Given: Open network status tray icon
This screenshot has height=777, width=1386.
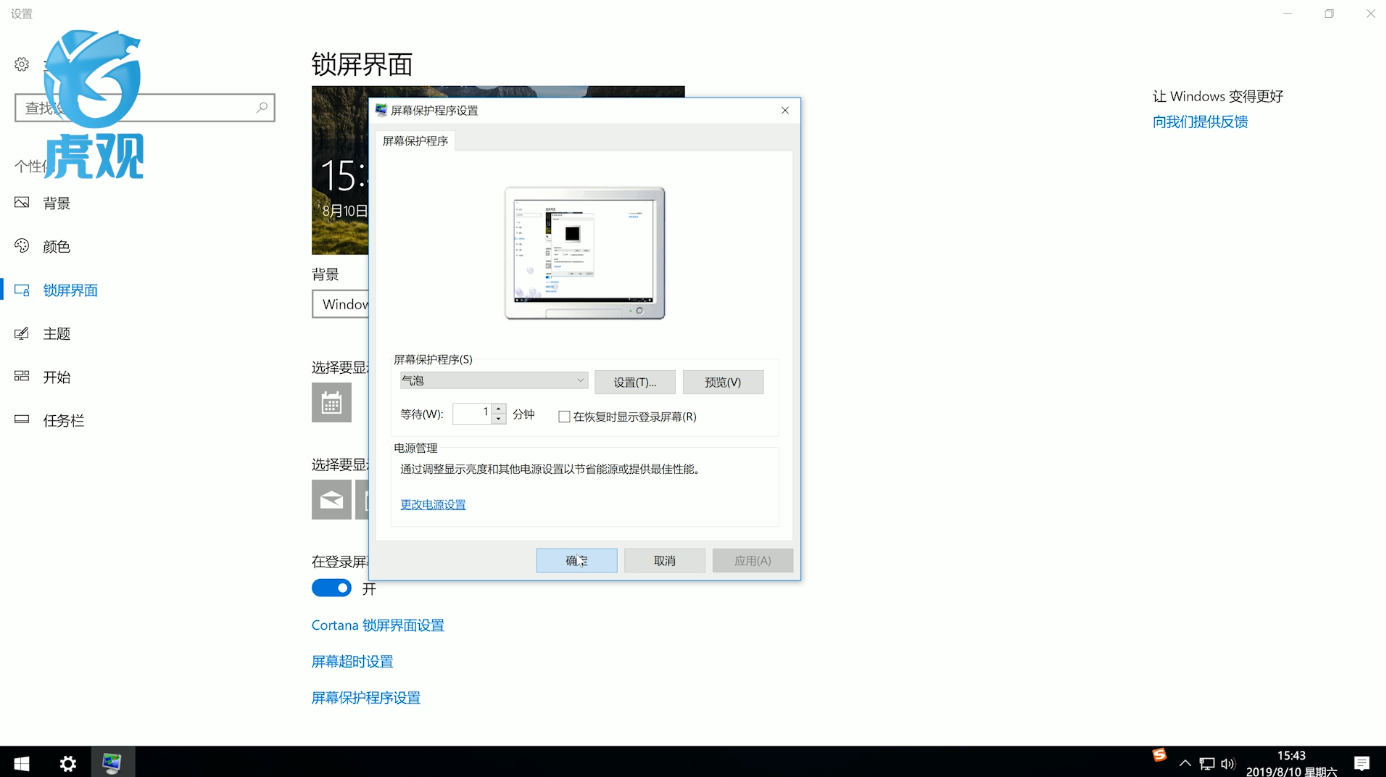Looking at the screenshot, I should pyautogui.click(x=1207, y=764).
